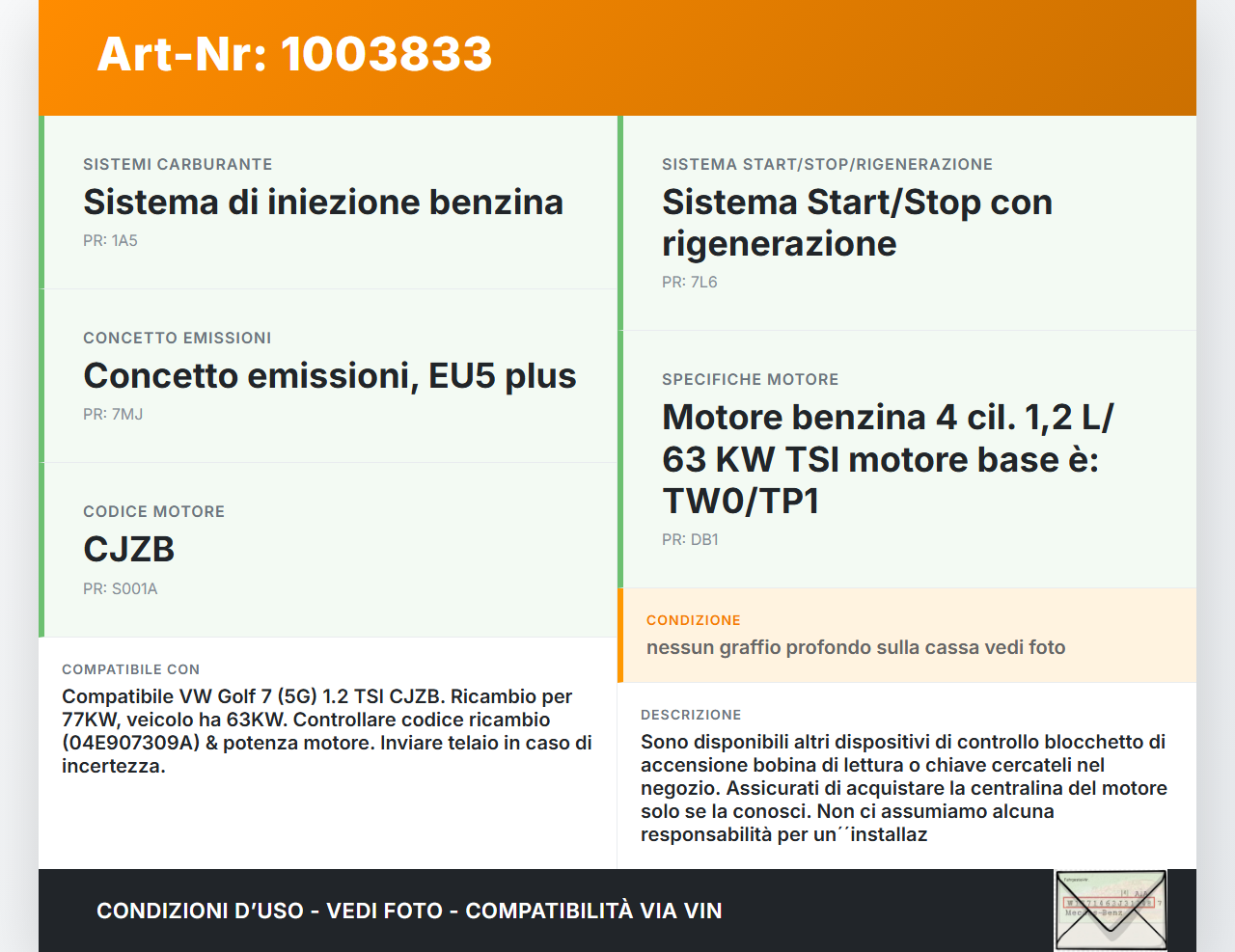Image resolution: width=1235 pixels, height=952 pixels.
Task: Click the CJZB engine code
Action: (129, 550)
